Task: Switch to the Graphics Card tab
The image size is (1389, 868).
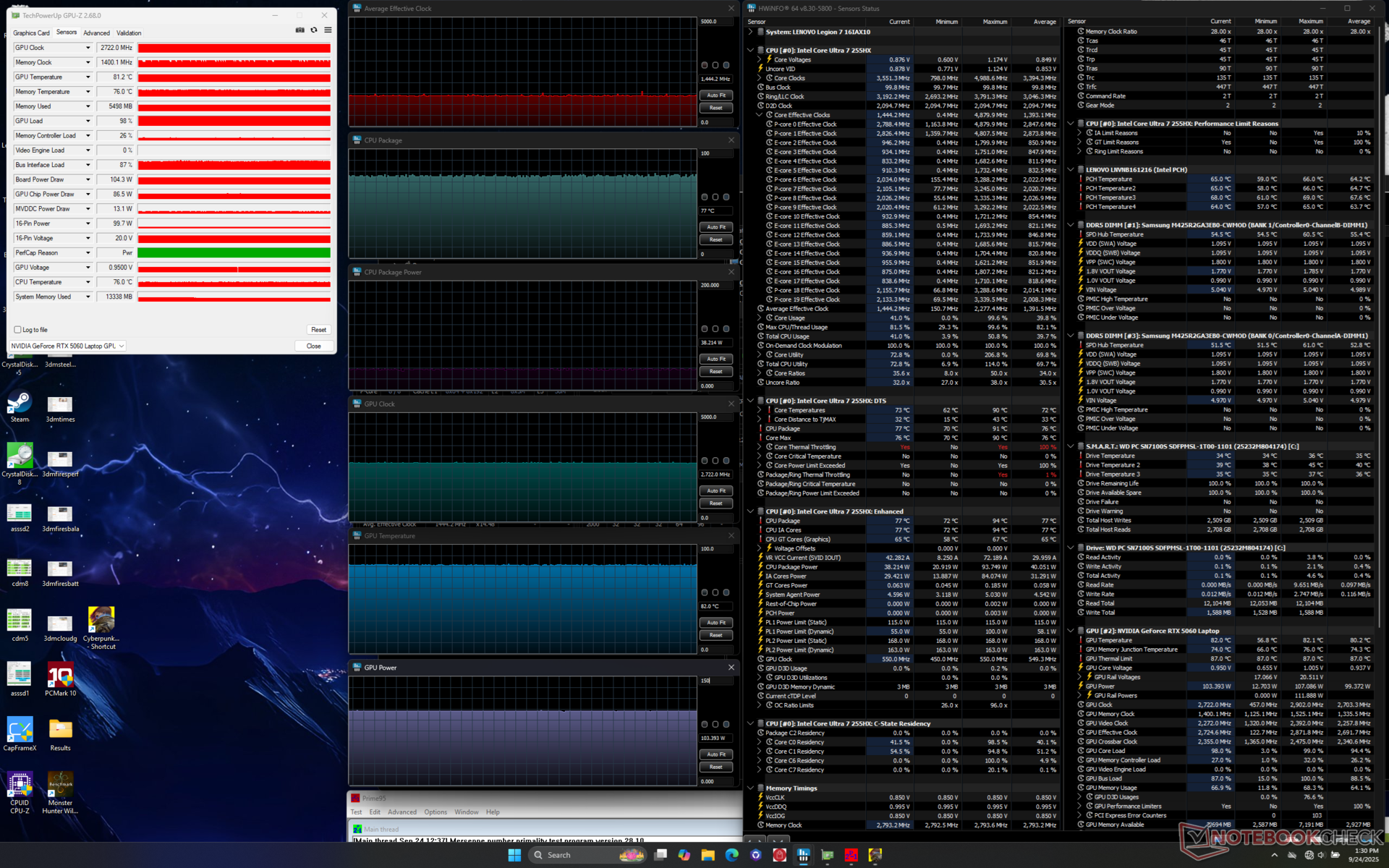Action: (x=31, y=33)
